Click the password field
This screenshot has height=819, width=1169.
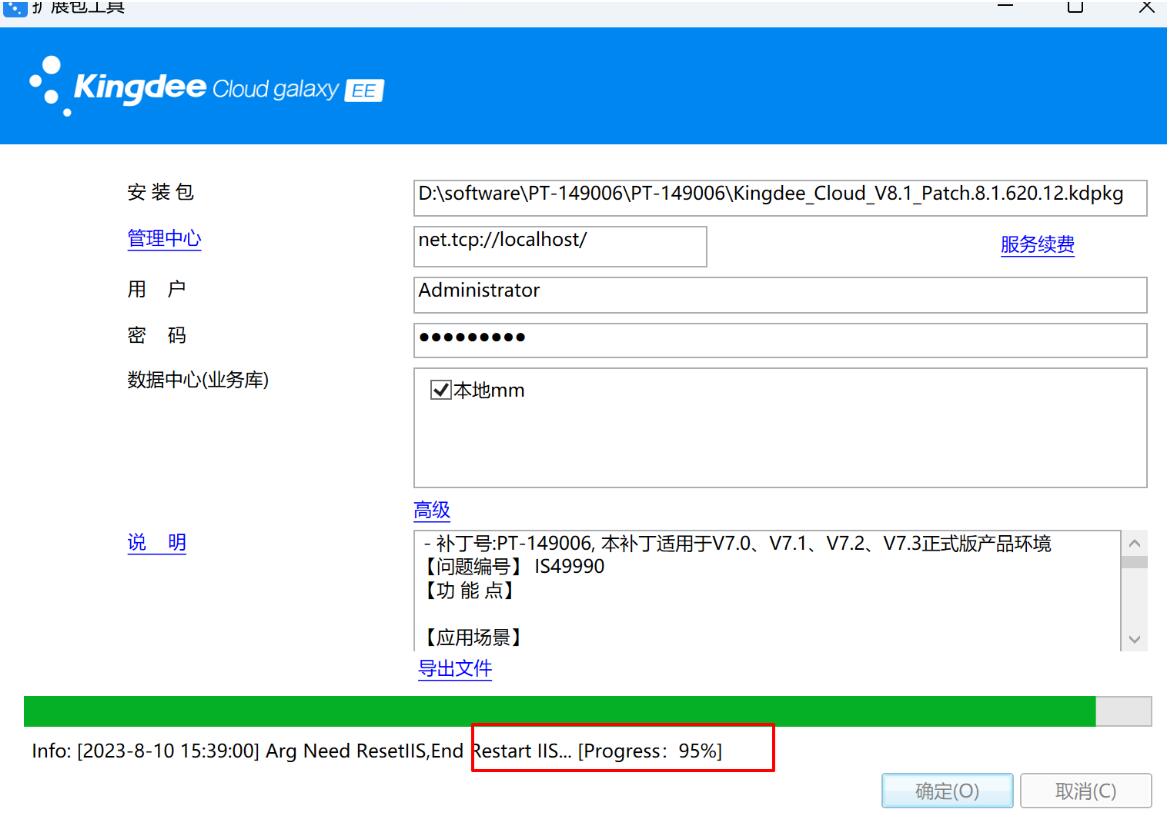pos(780,341)
